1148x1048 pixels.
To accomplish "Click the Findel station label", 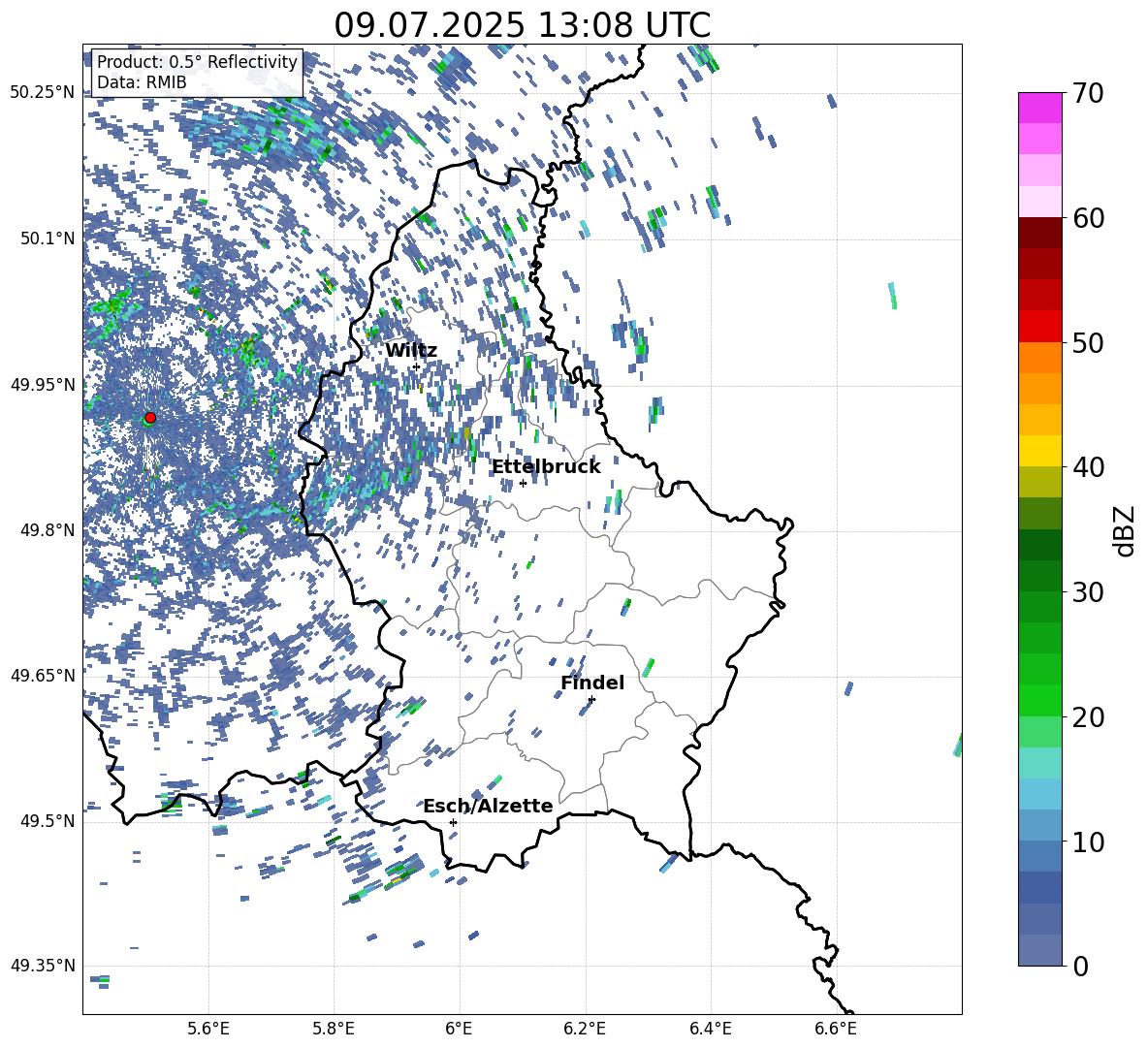I will coord(592,683).
